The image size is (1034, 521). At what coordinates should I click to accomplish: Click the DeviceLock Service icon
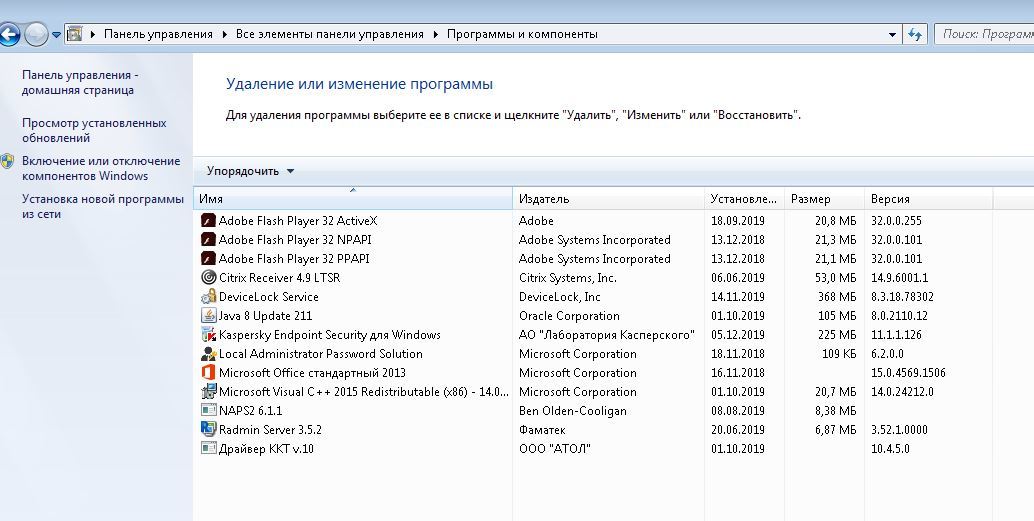point(208,297)
